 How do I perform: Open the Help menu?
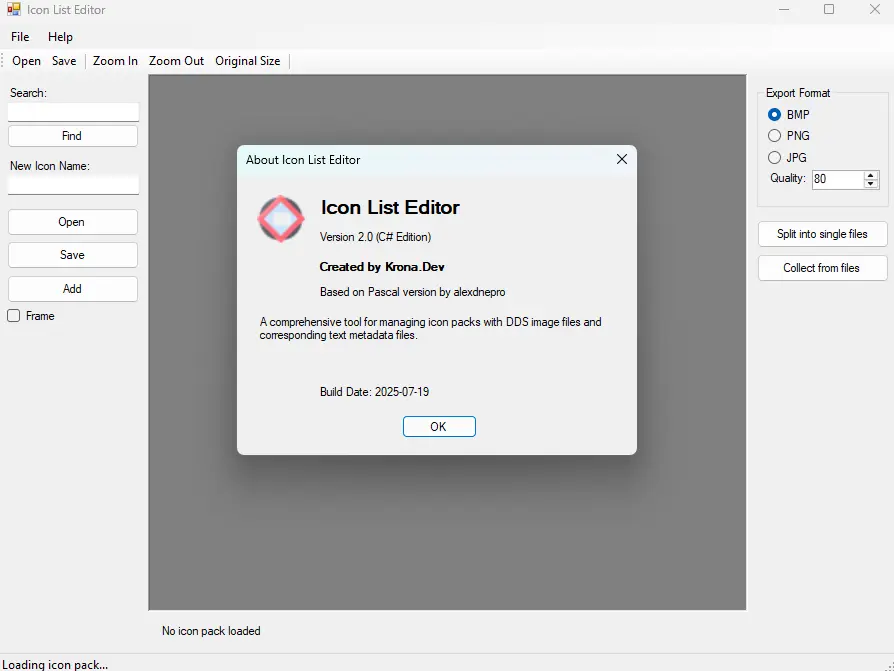pos(60,36)
